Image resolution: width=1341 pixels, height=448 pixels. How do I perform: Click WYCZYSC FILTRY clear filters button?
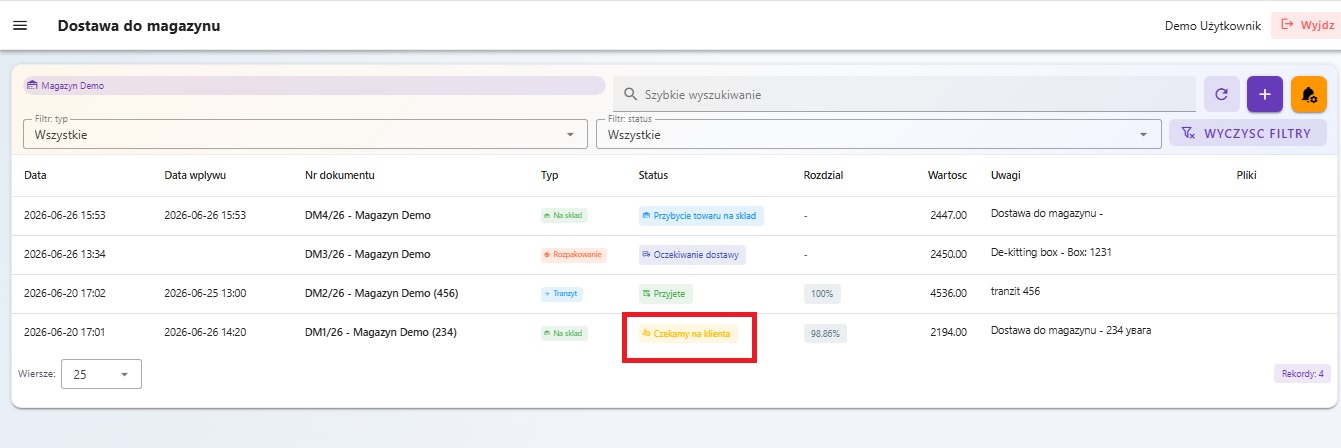tap(1247, 133)
